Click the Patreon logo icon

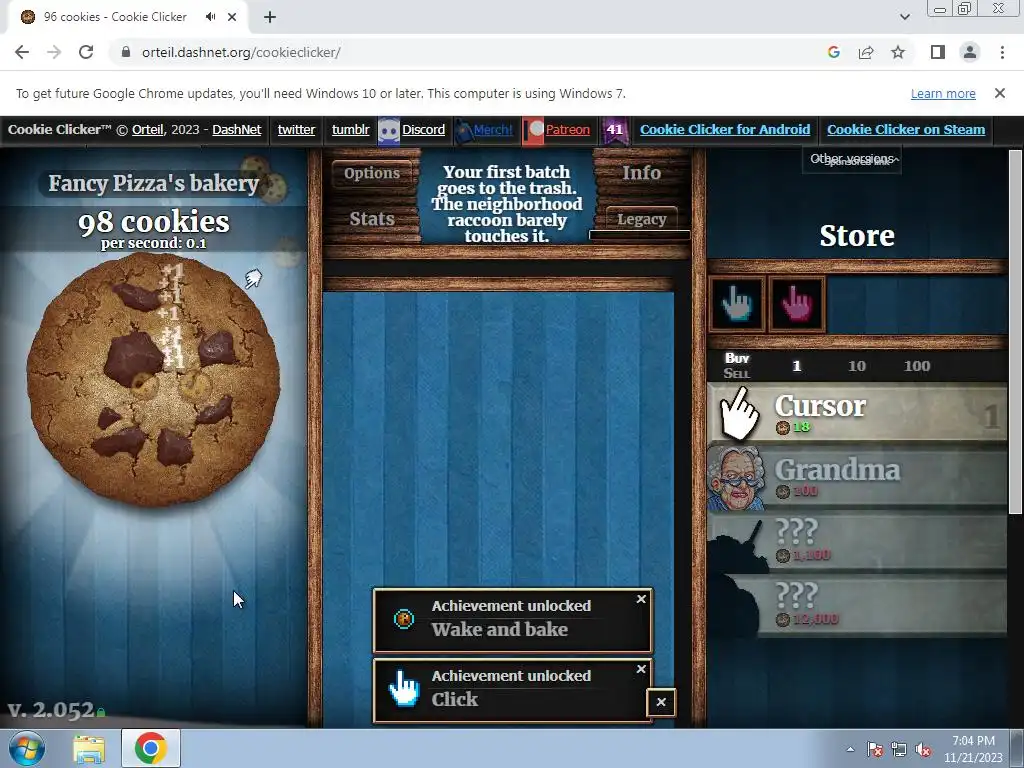(534, 131)
